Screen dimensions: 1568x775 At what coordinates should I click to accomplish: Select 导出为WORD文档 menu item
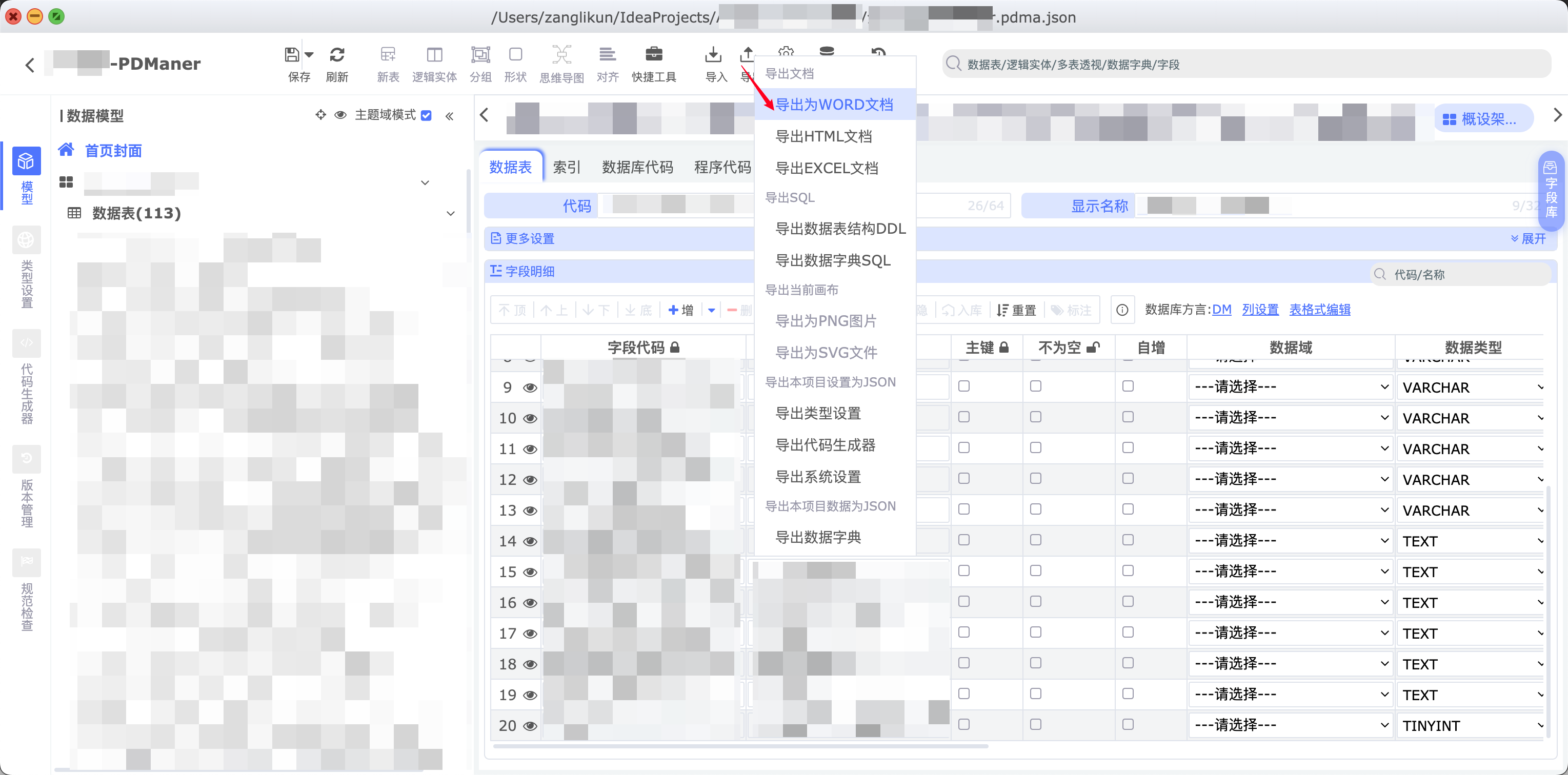pos(834,105)
